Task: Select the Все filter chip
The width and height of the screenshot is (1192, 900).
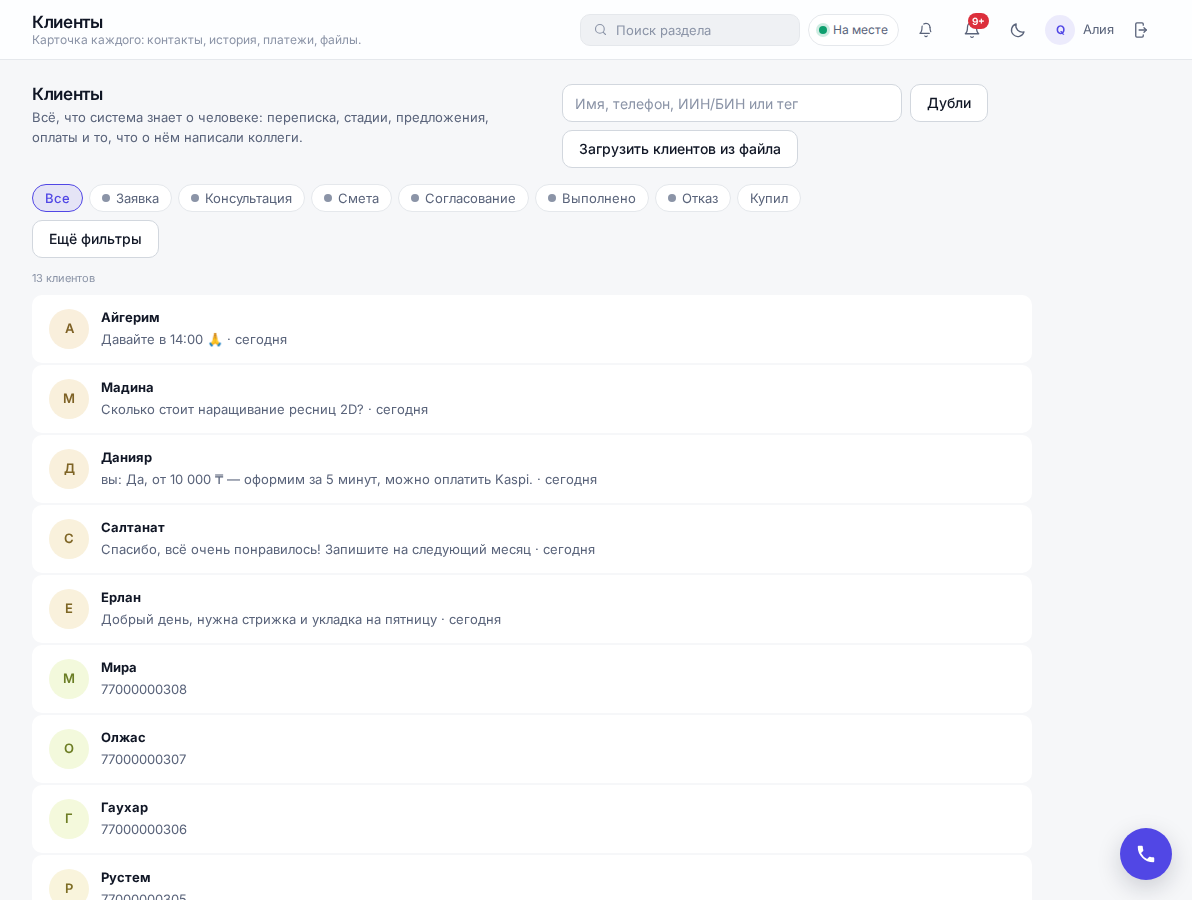Action: (57, 198)
